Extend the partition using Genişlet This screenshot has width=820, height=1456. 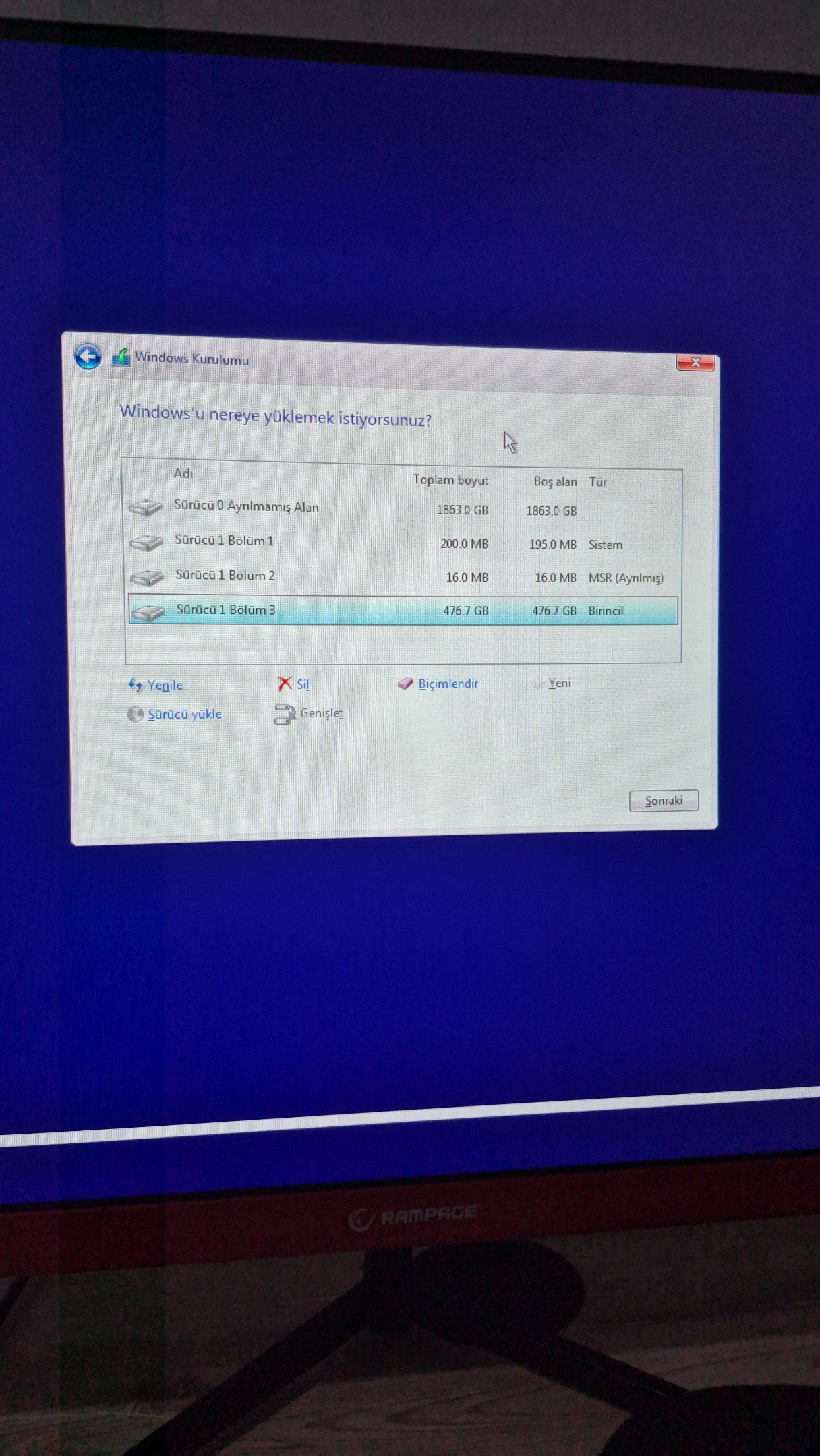click(322, 713)
